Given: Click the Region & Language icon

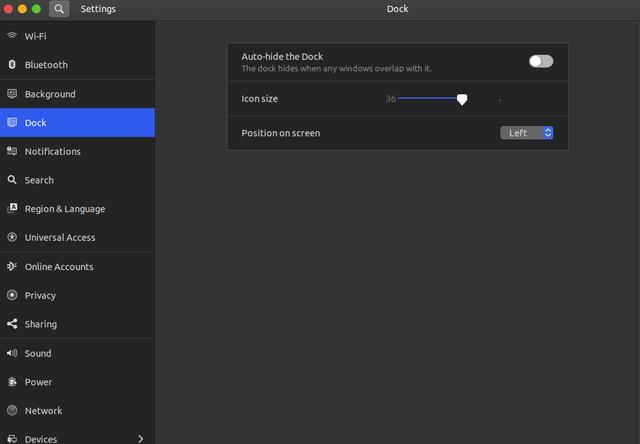Looking at the screenshot, I should click(12, 208).
